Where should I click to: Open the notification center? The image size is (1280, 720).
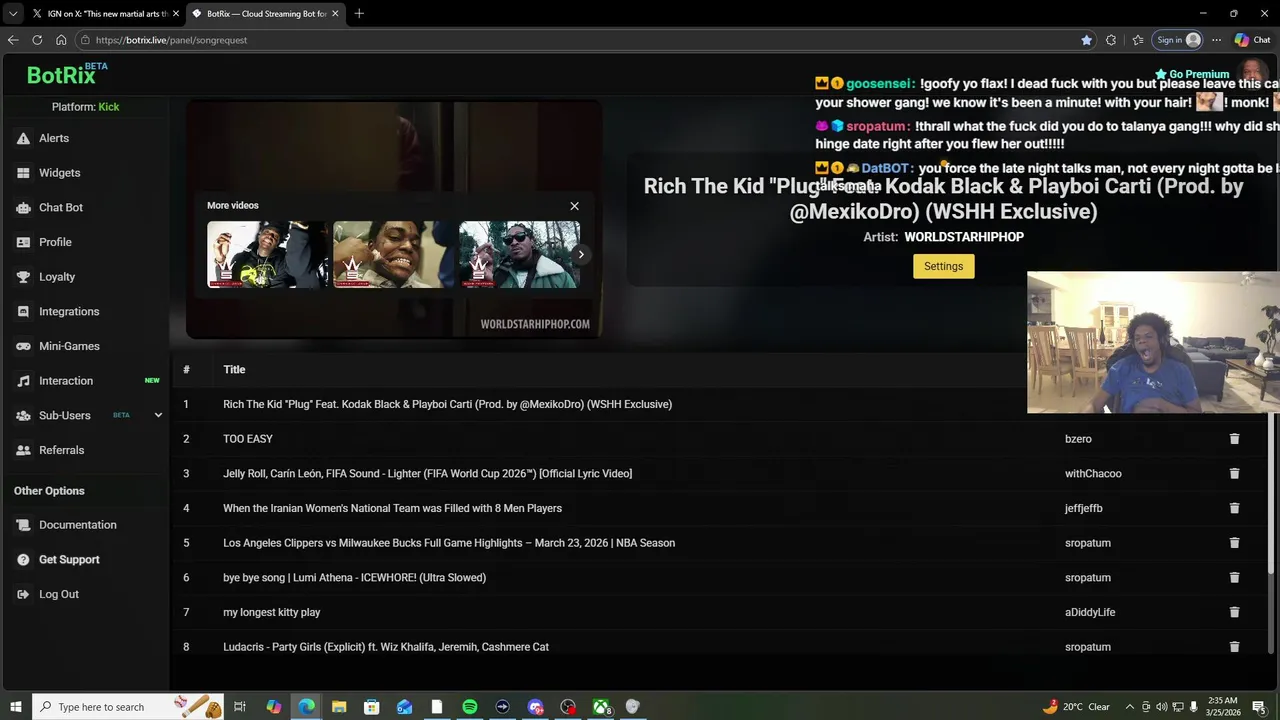tap(1259, 707)
